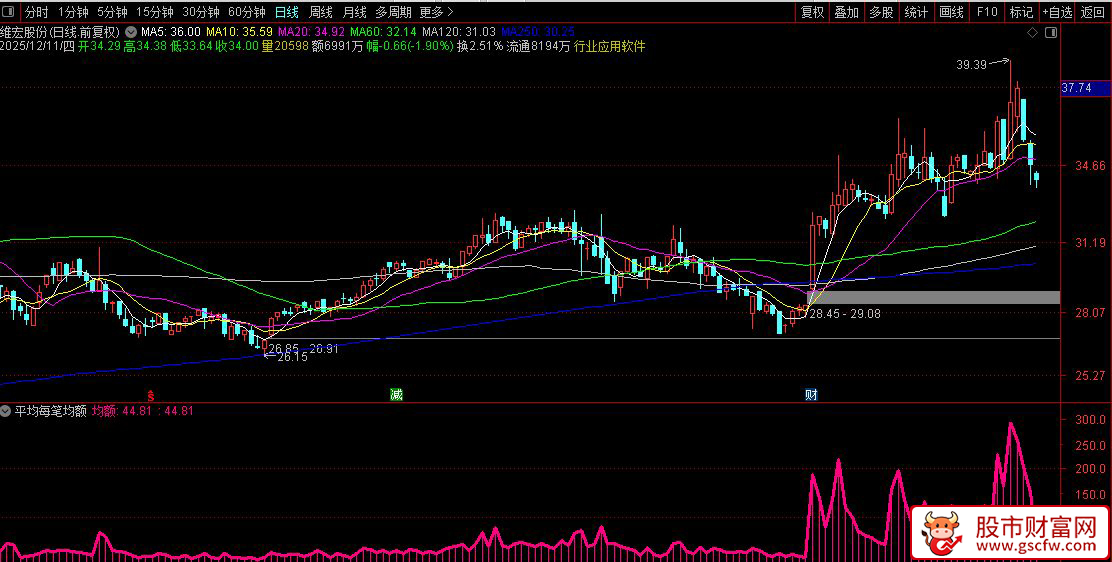1112x562 pixels.
Task: Open the 更多 periods dropdown
Action: click(x=436, y=12)
